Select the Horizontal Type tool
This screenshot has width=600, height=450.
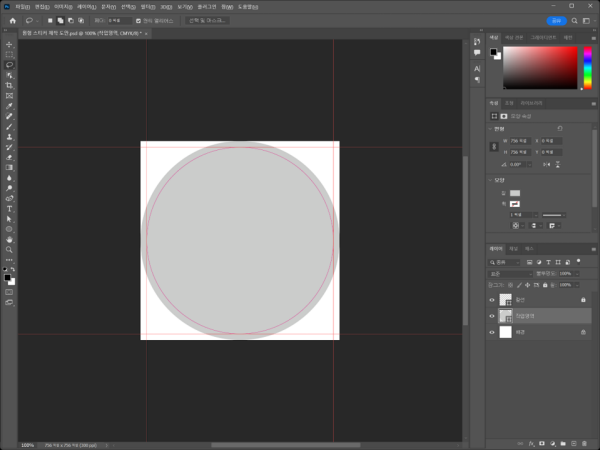(10, 208)
